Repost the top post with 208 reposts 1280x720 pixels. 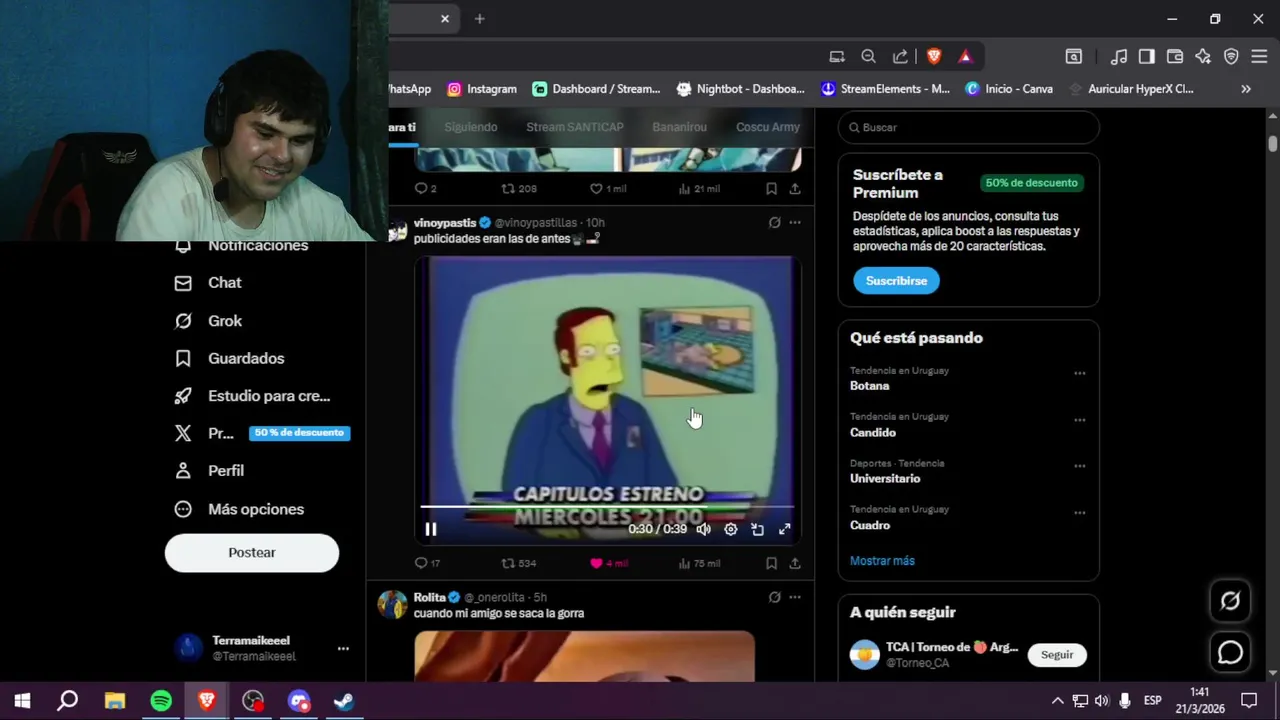518,188
